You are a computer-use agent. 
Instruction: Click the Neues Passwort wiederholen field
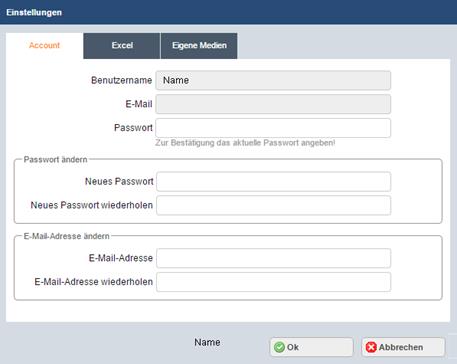(273, 205)
